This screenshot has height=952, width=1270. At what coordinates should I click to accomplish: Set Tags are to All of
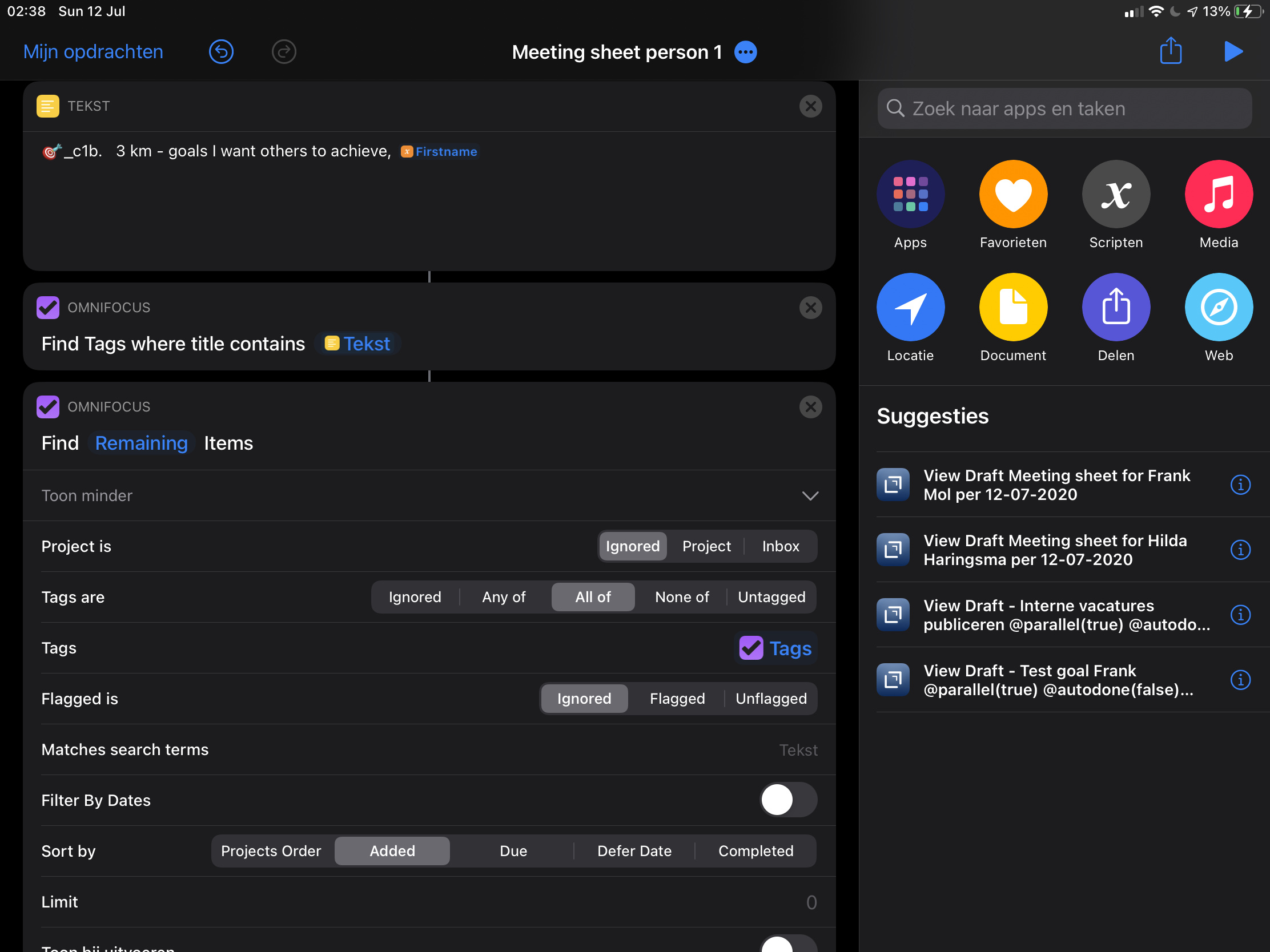(593, 598)
